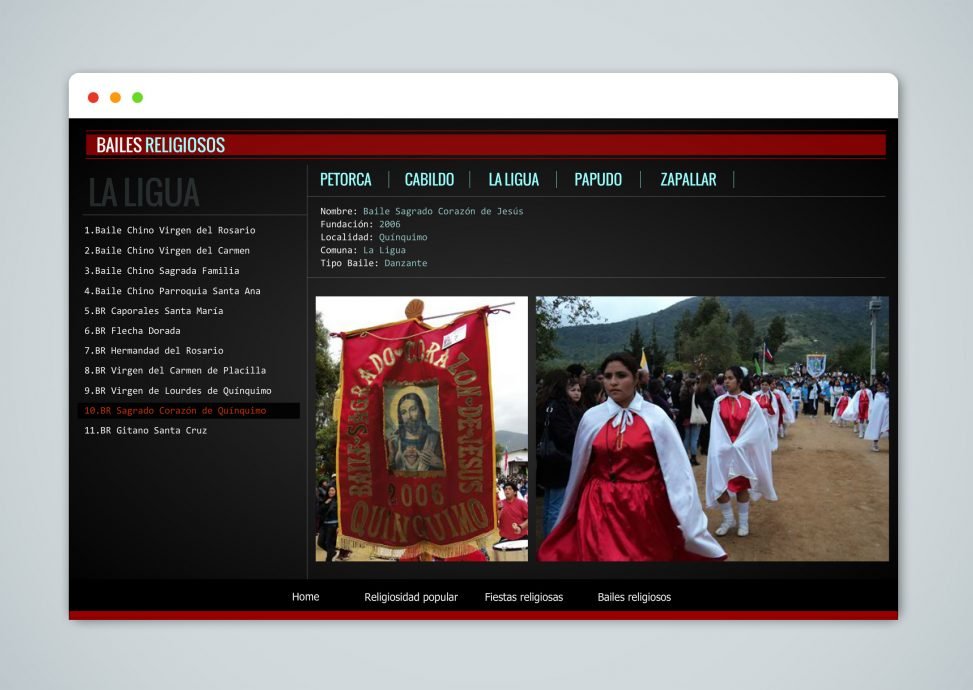Navigate to Fiestas religiosas page
The image size is (973, 690).
[x=524, y=597]
